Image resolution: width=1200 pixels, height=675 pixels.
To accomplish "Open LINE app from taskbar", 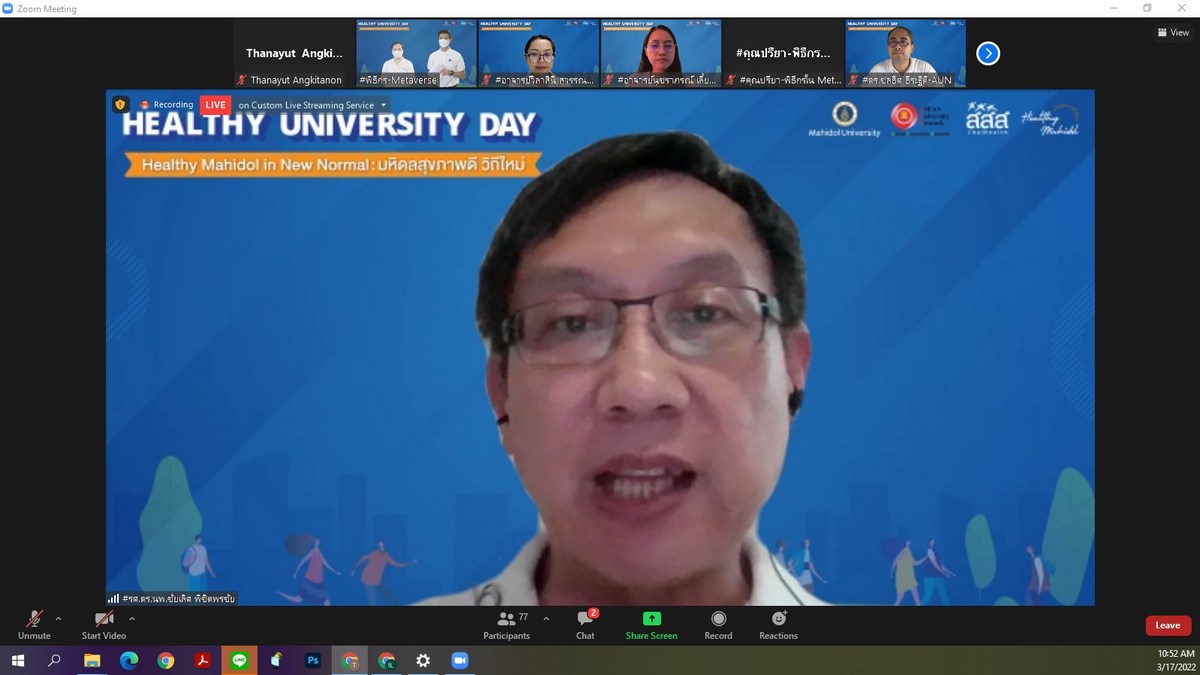I will (239, 660).
